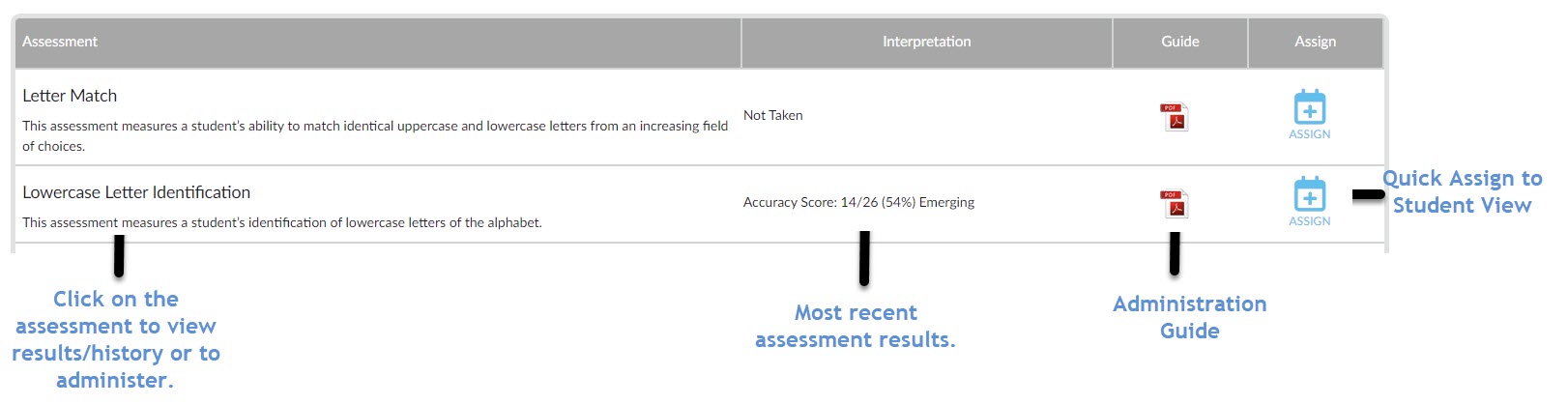Image resolution: width=1568 pixels, height=405 pixels.
Task: Click the annotation about viewing results/history
Action: tap(116, 339)
